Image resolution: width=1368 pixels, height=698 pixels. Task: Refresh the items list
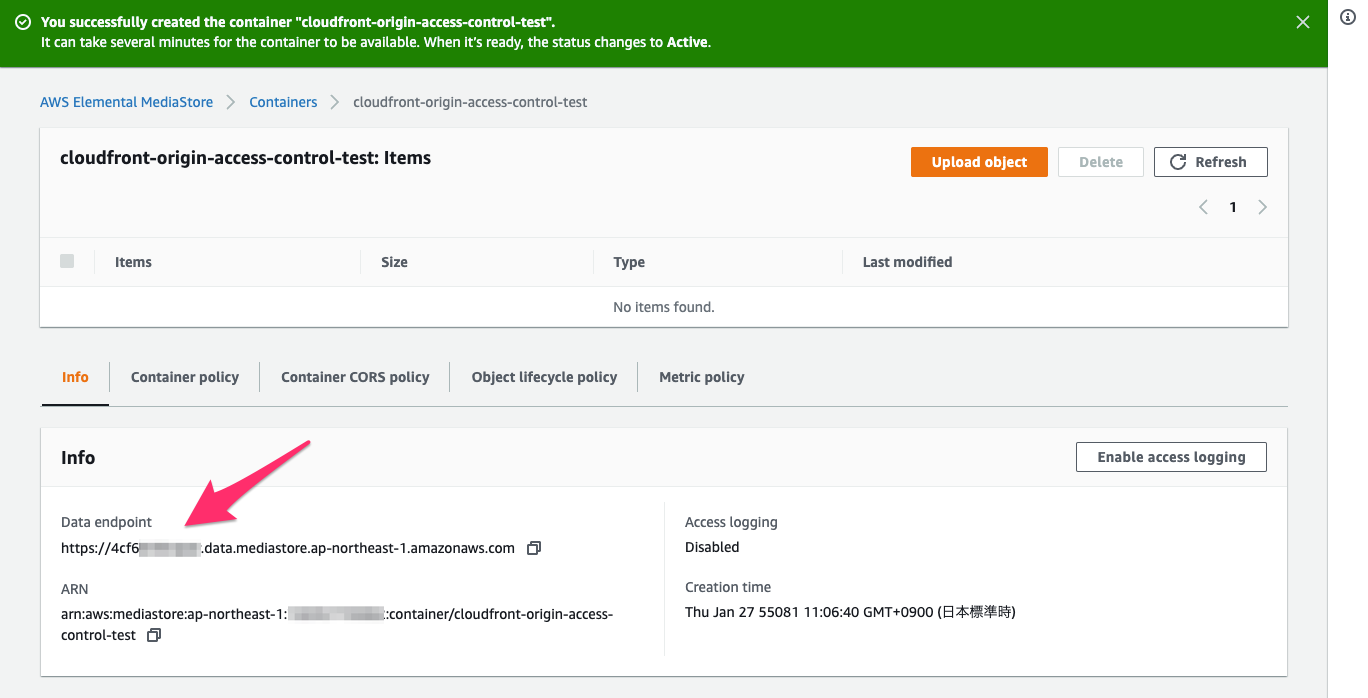[1210, 162]
